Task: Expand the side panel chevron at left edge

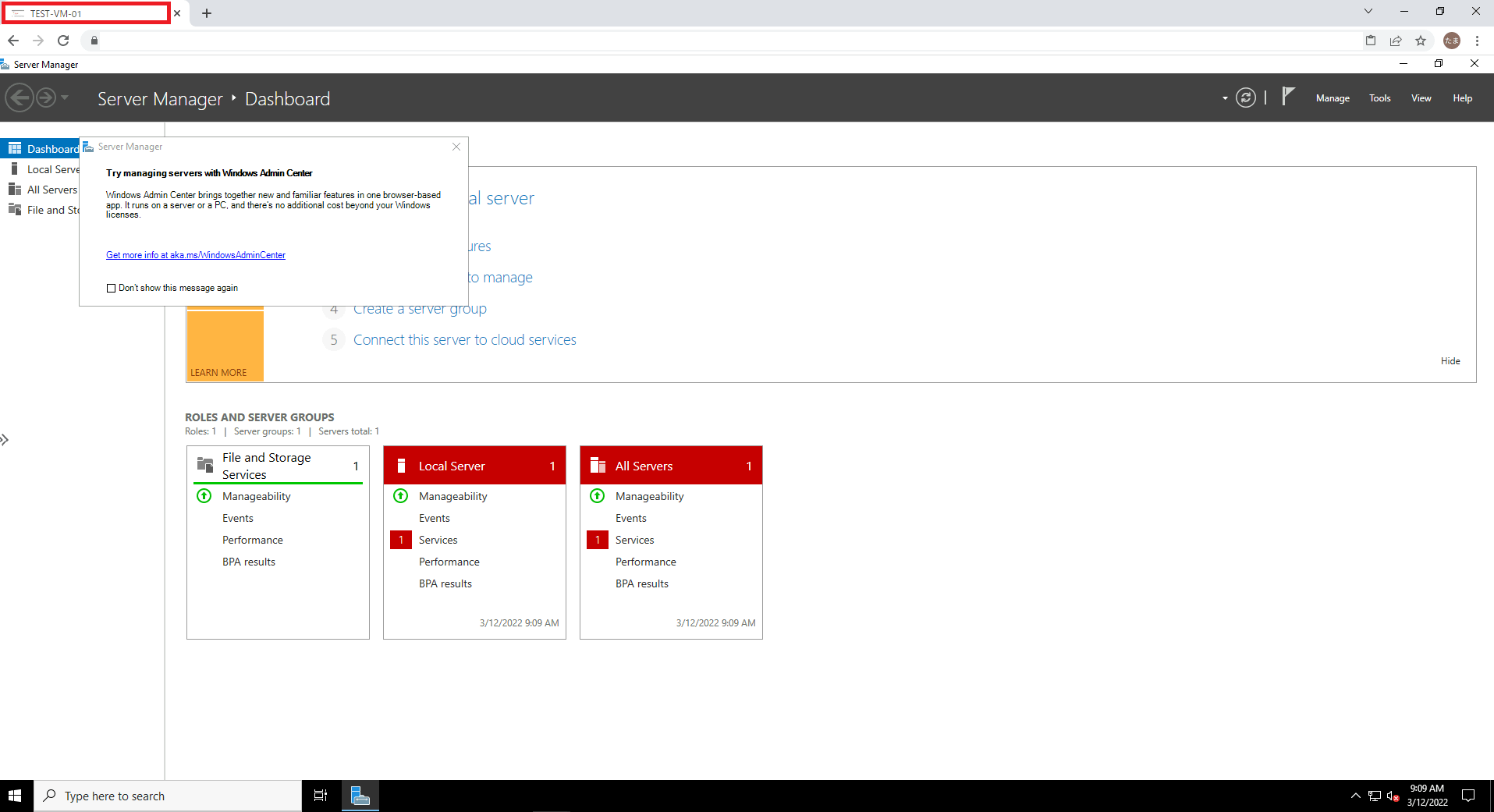Action: 5,440
